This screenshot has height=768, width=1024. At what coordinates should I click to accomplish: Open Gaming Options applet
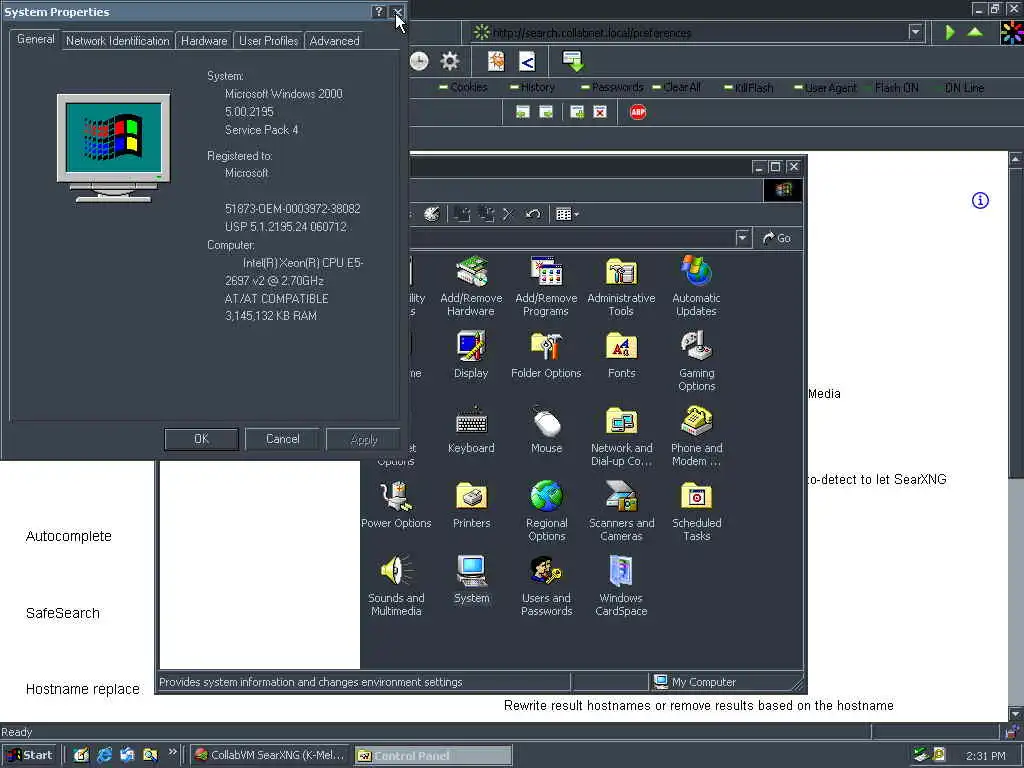(x=696, y=360)
